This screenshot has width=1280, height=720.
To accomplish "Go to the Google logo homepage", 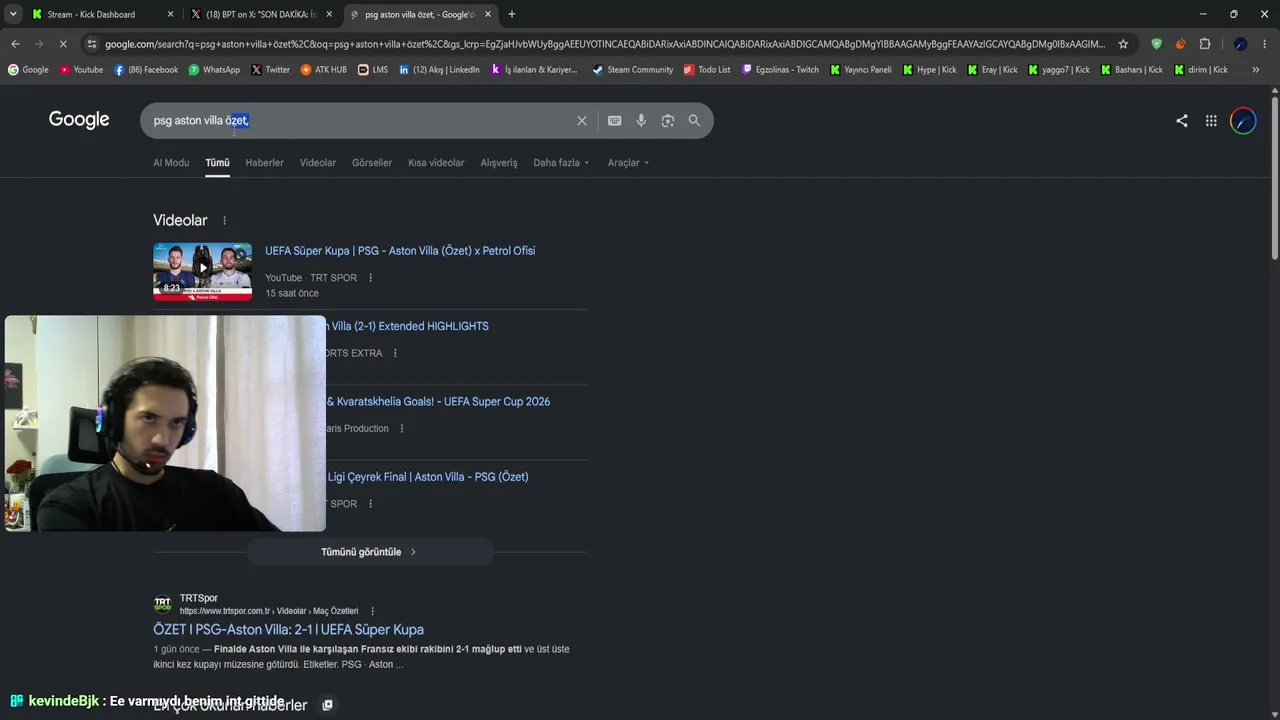I will click(x=79, y=120).
